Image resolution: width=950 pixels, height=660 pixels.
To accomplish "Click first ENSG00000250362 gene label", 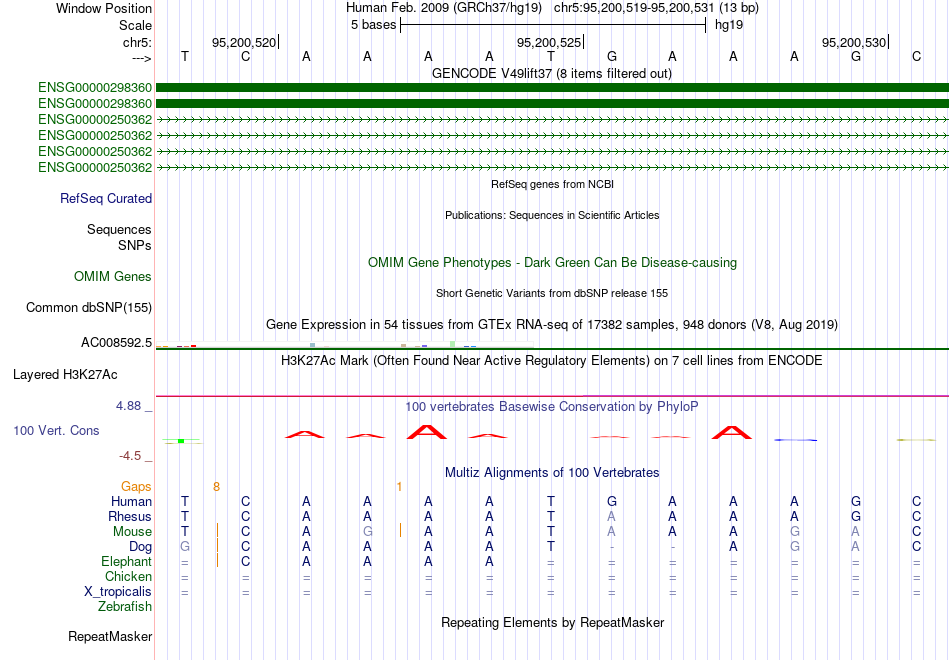I will pos(95,119).
